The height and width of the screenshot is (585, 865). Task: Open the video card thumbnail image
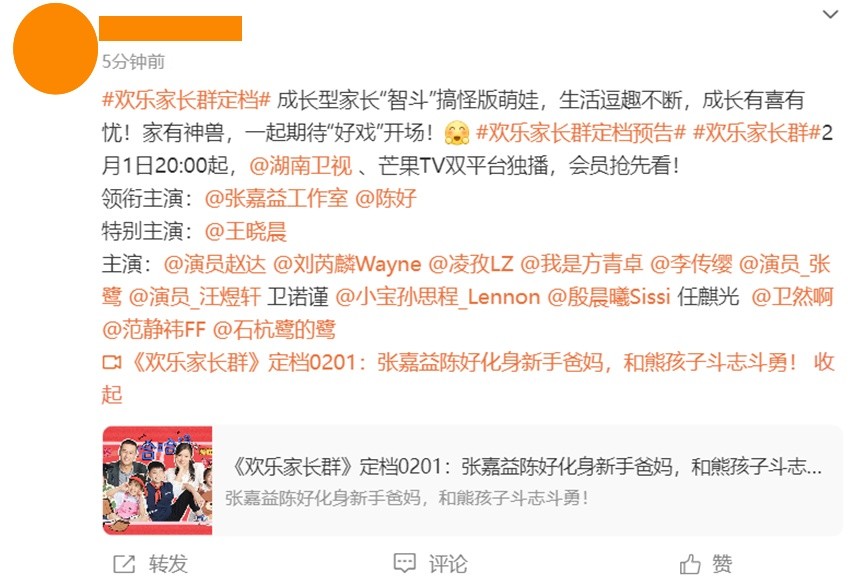tap(157, 480)
